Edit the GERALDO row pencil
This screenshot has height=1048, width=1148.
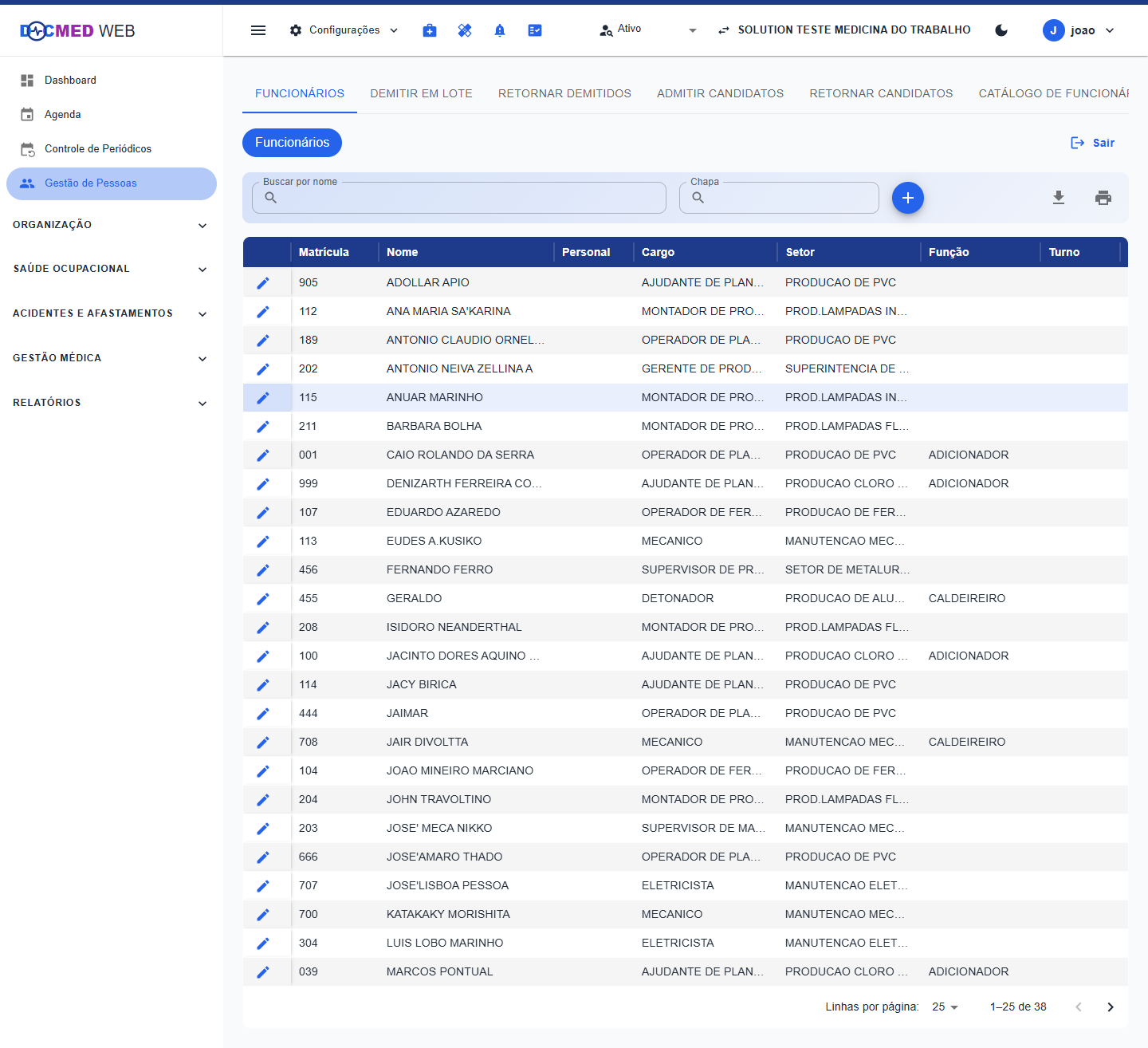(x=263, y=599)
